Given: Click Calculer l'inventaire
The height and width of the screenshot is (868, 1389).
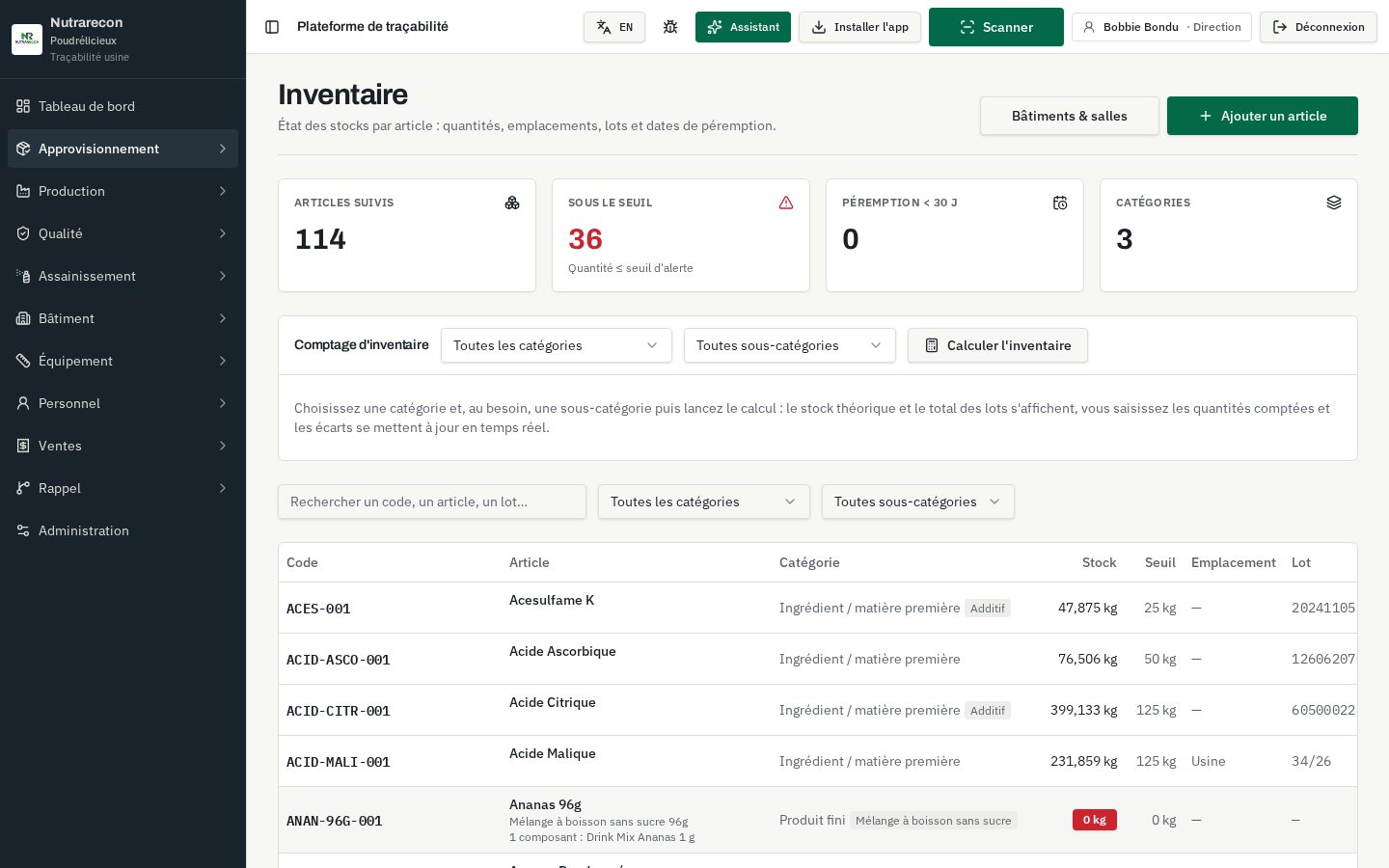Looking at the screenshot, I should [997, 345].
